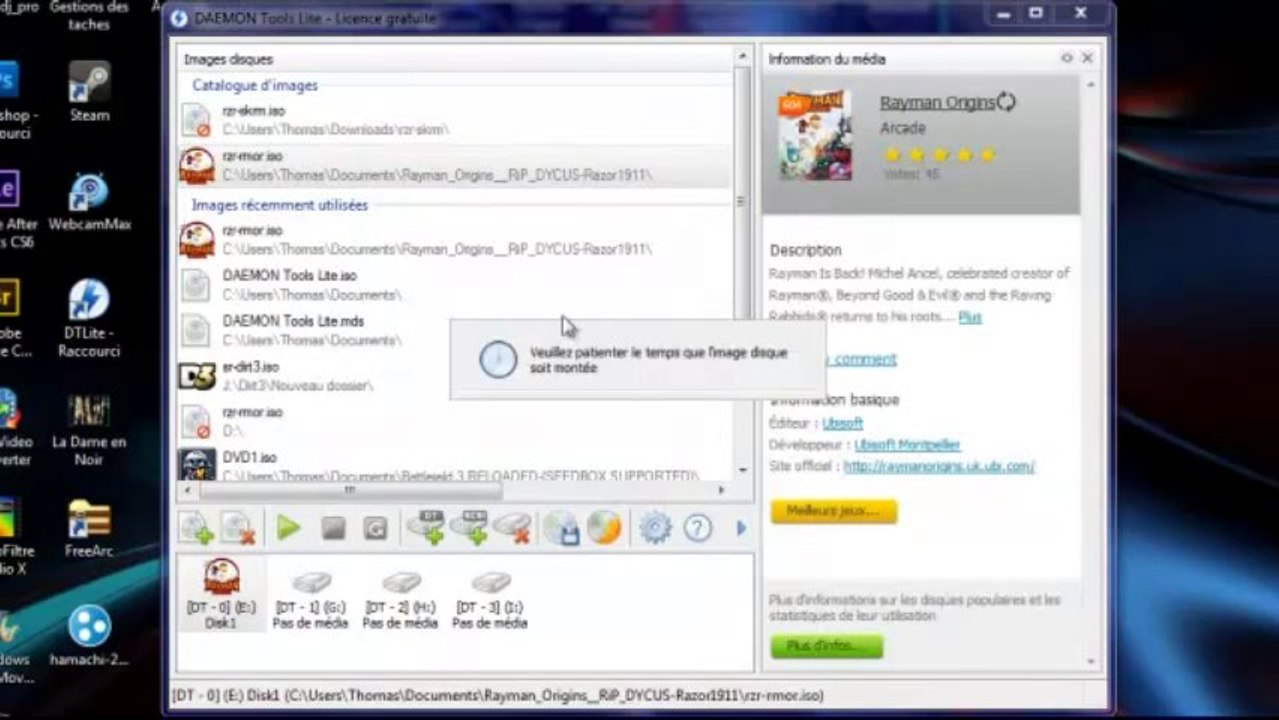Screen dimensions: 1279x720
Task: Open the FreeArc desktop shortcut
Action: click(89, 530)
